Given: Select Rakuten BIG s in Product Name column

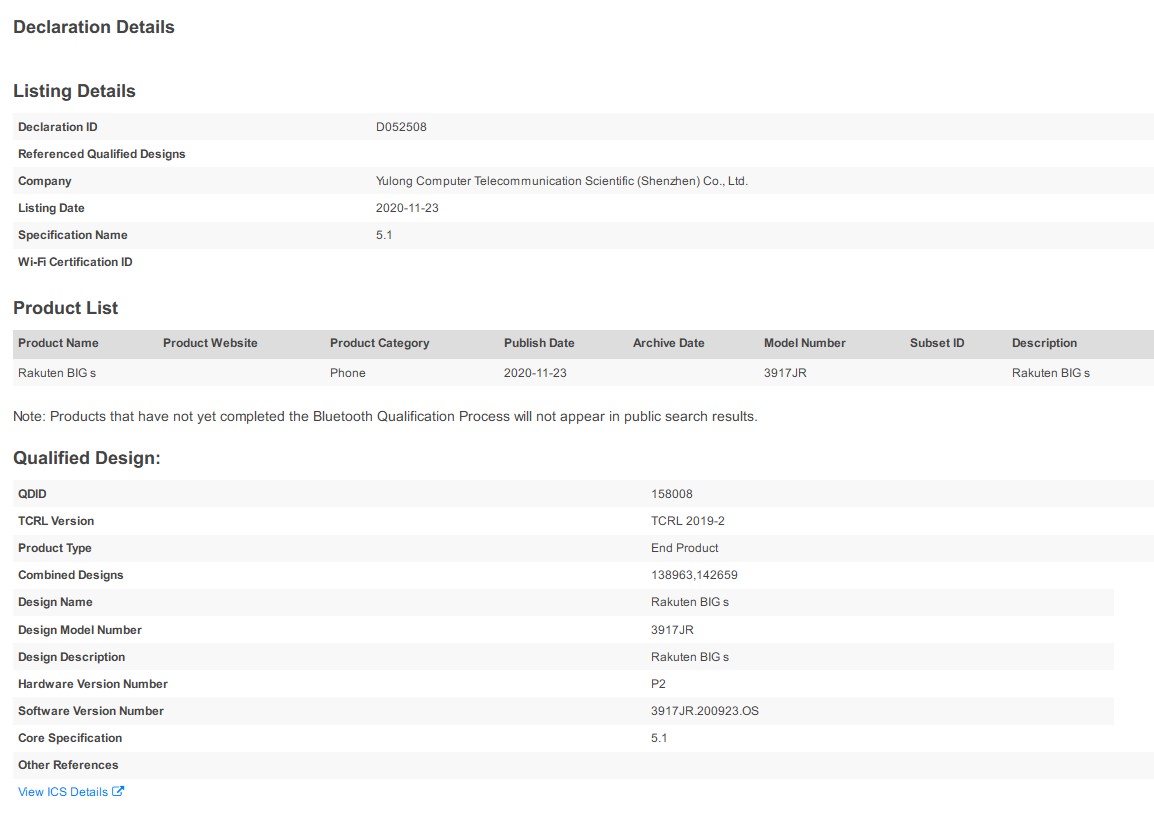Looking at the screenshot, I should [57, 373].
